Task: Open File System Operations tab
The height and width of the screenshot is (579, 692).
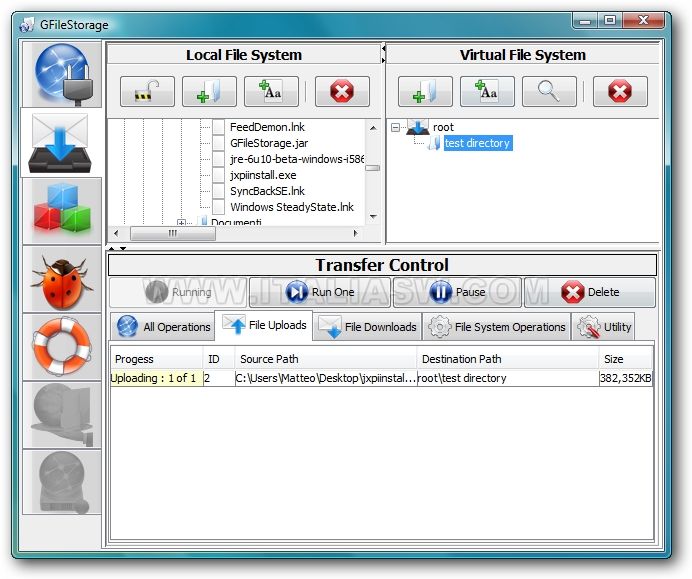Action: [496, 327]
